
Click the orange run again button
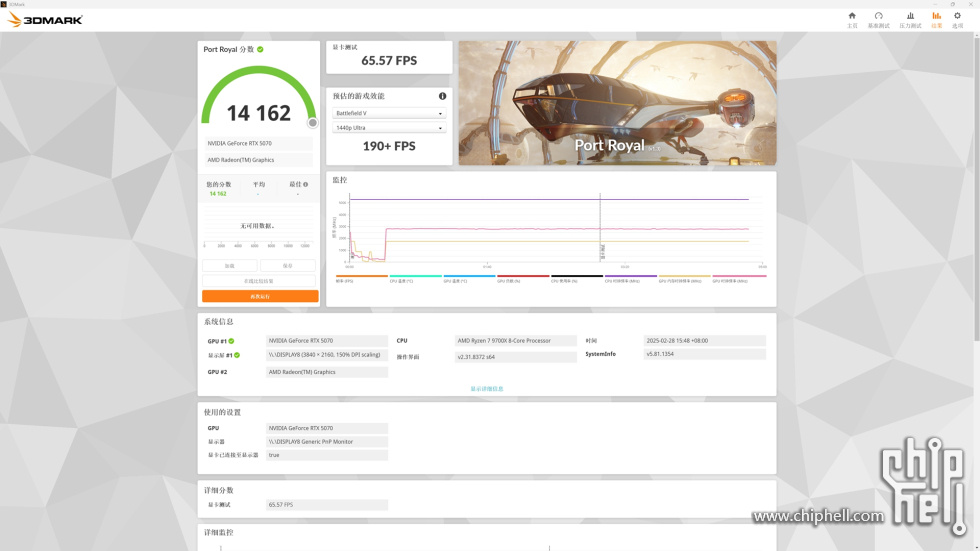(260, 296)
